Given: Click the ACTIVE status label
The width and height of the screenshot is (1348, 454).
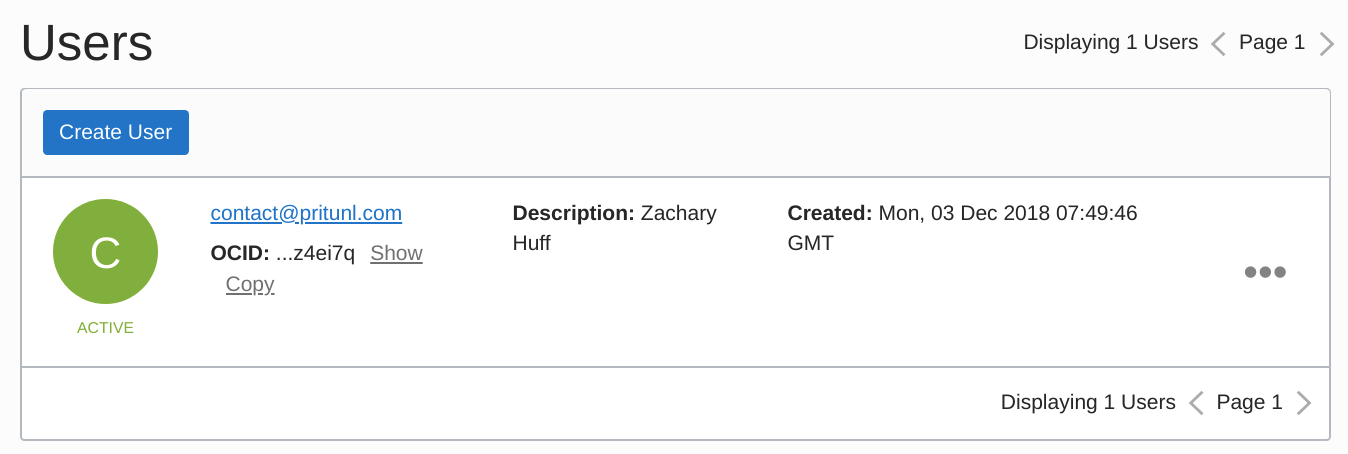Looking at the screenshot, I should pos(105,327).
